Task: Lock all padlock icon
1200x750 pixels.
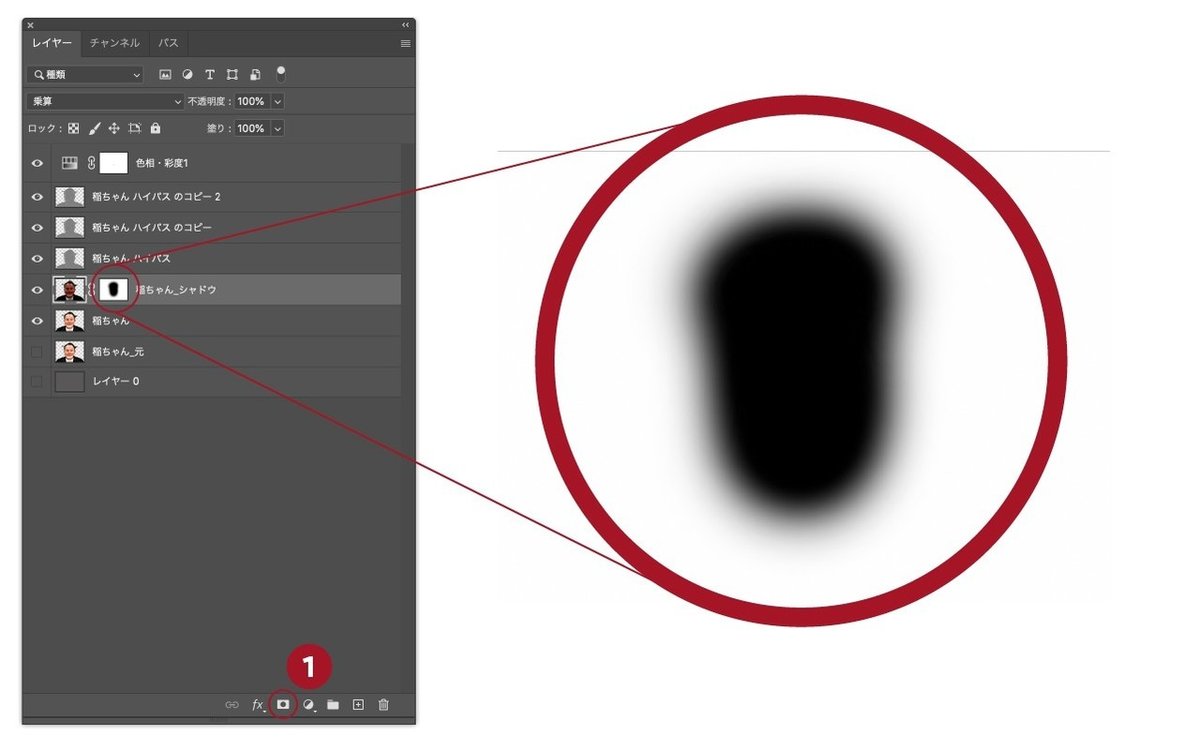Action: click(x=155, y=128)
